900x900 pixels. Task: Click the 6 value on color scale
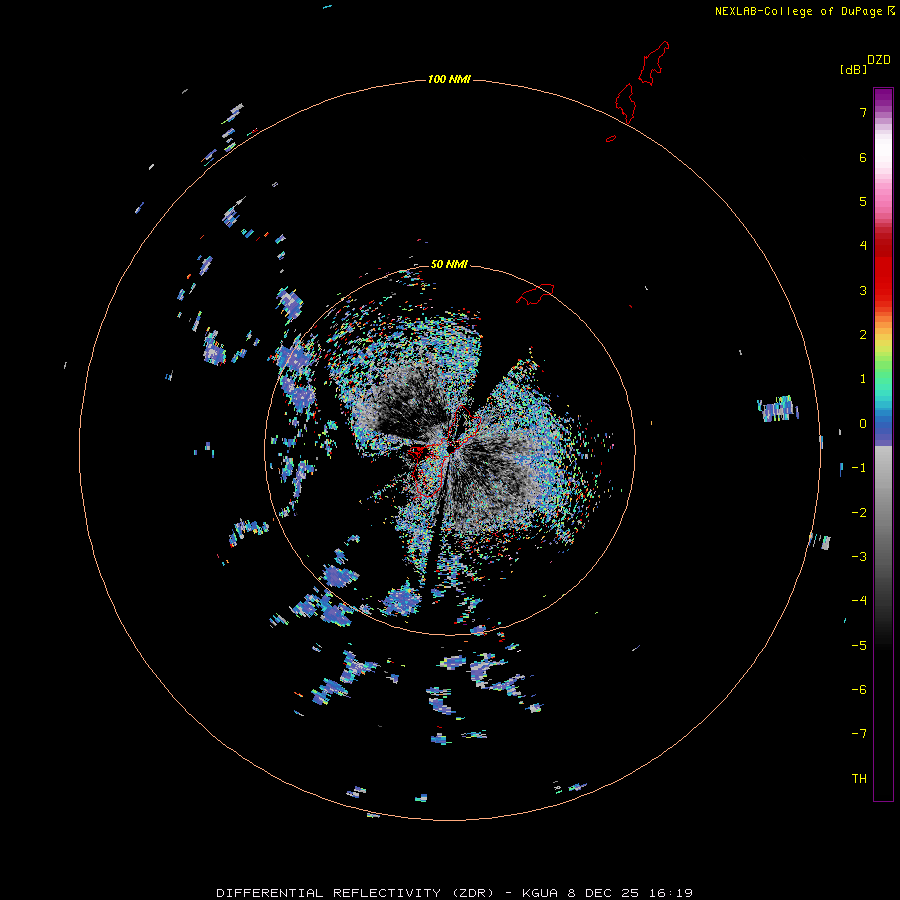pyautogui.click(x=863, y=157)
